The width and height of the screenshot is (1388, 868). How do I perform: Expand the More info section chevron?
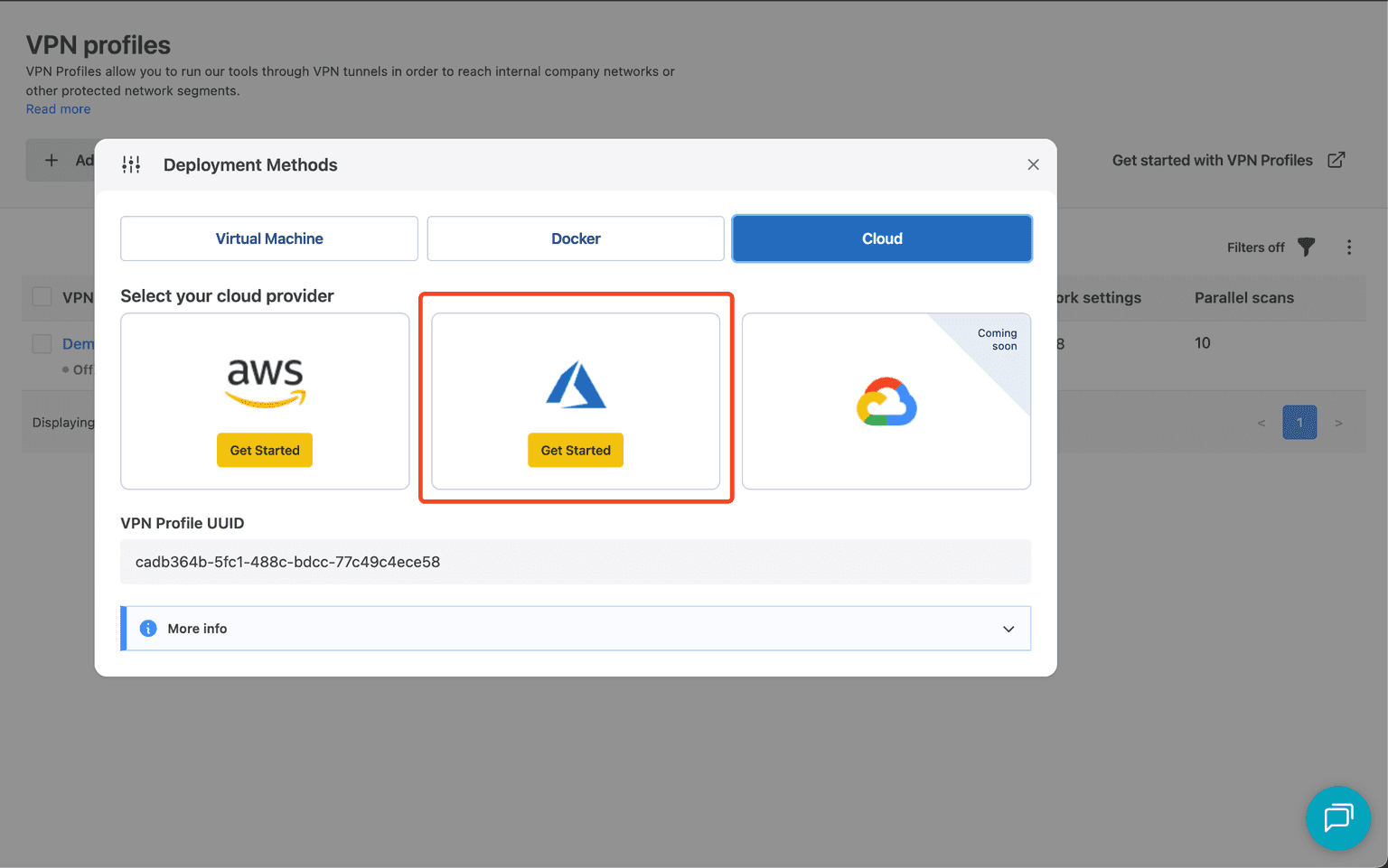[1008, 629]
